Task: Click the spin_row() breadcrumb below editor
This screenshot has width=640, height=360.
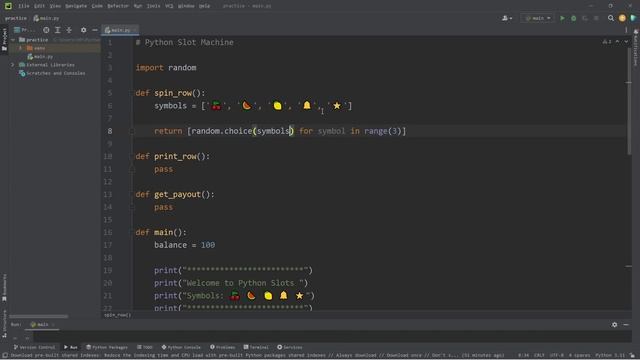Action: click(x=118, y=315)
